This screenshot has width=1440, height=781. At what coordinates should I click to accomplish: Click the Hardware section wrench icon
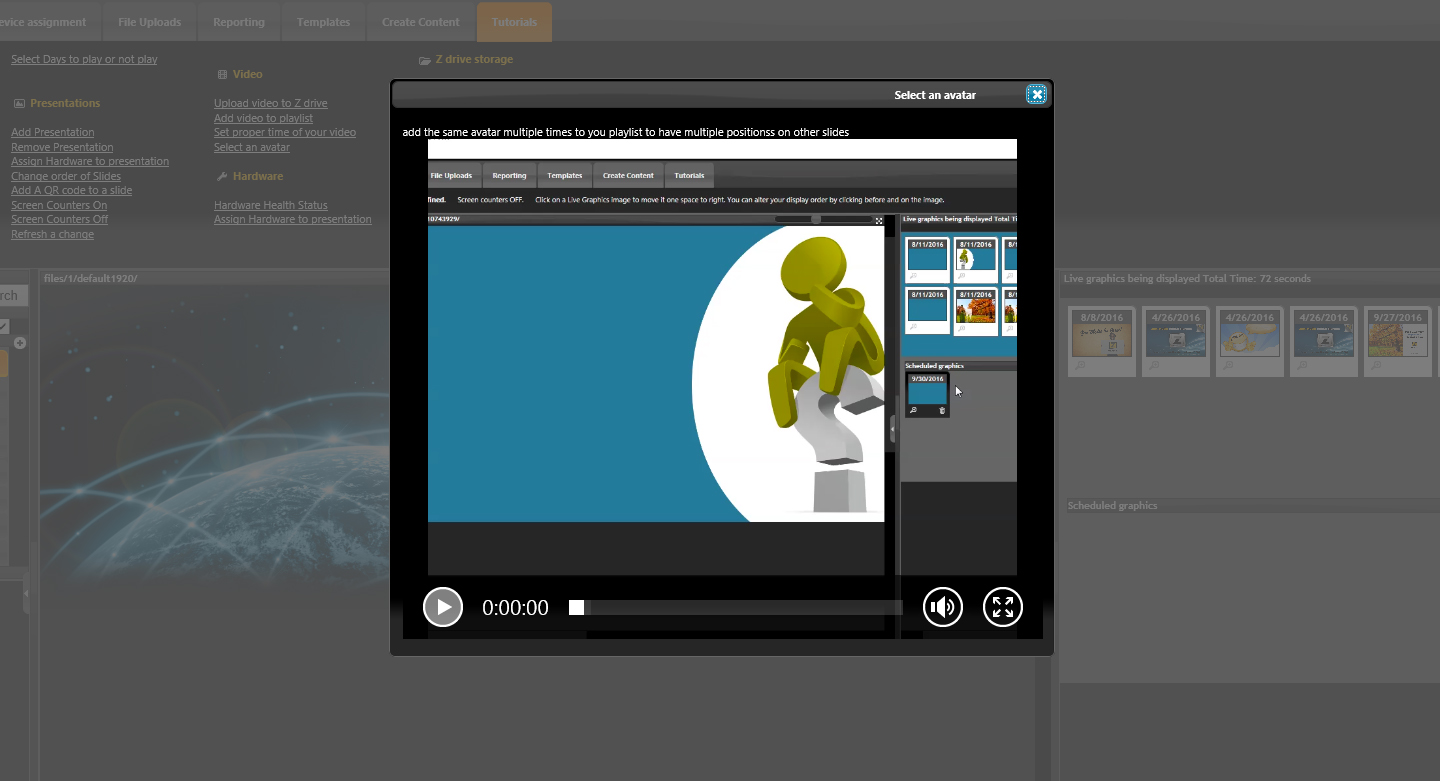222,176
